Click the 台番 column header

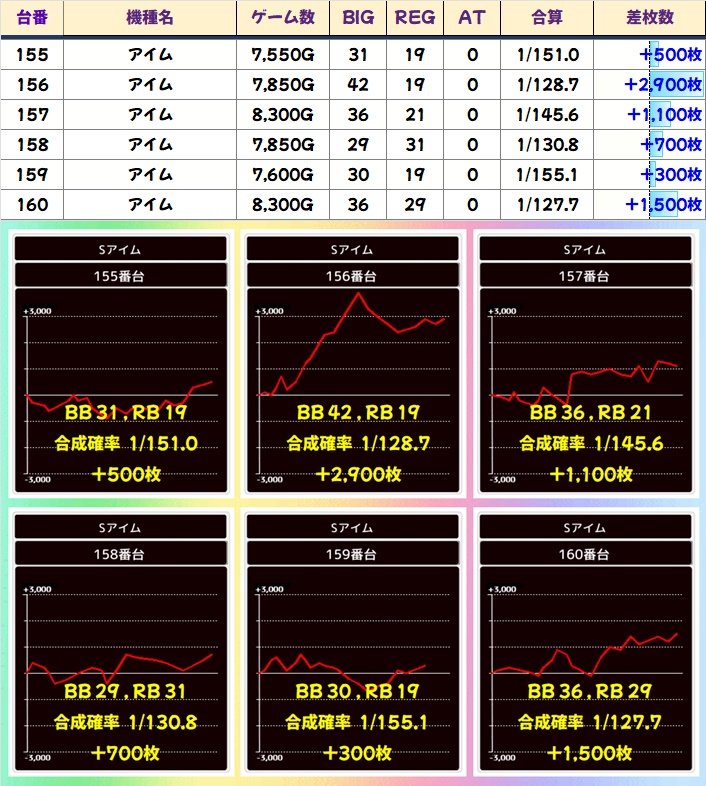pos(33,18)
